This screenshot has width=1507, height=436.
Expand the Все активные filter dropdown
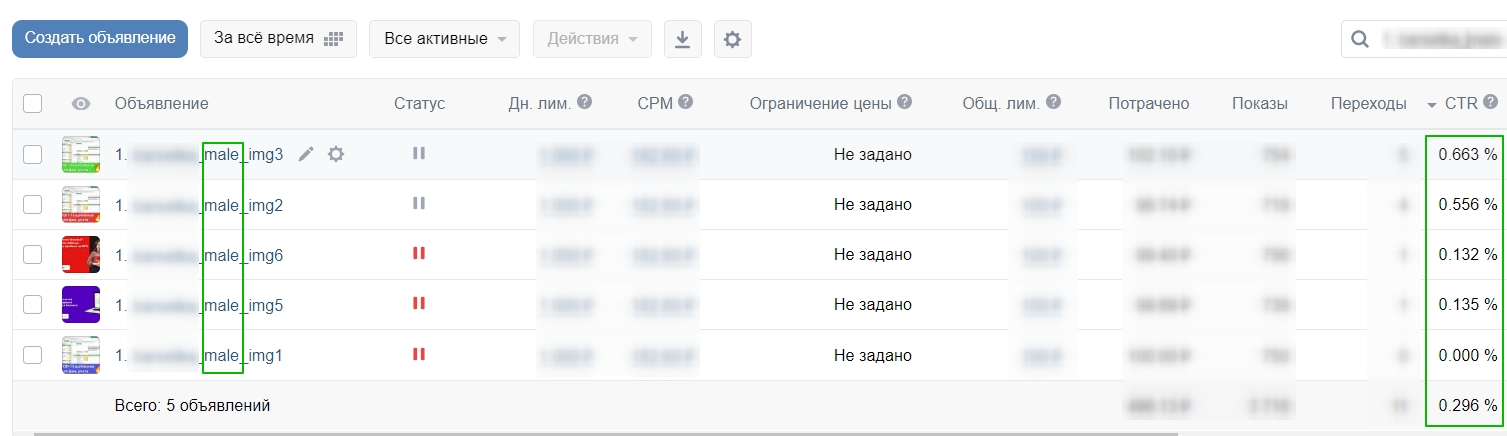[x=445, y=39]
